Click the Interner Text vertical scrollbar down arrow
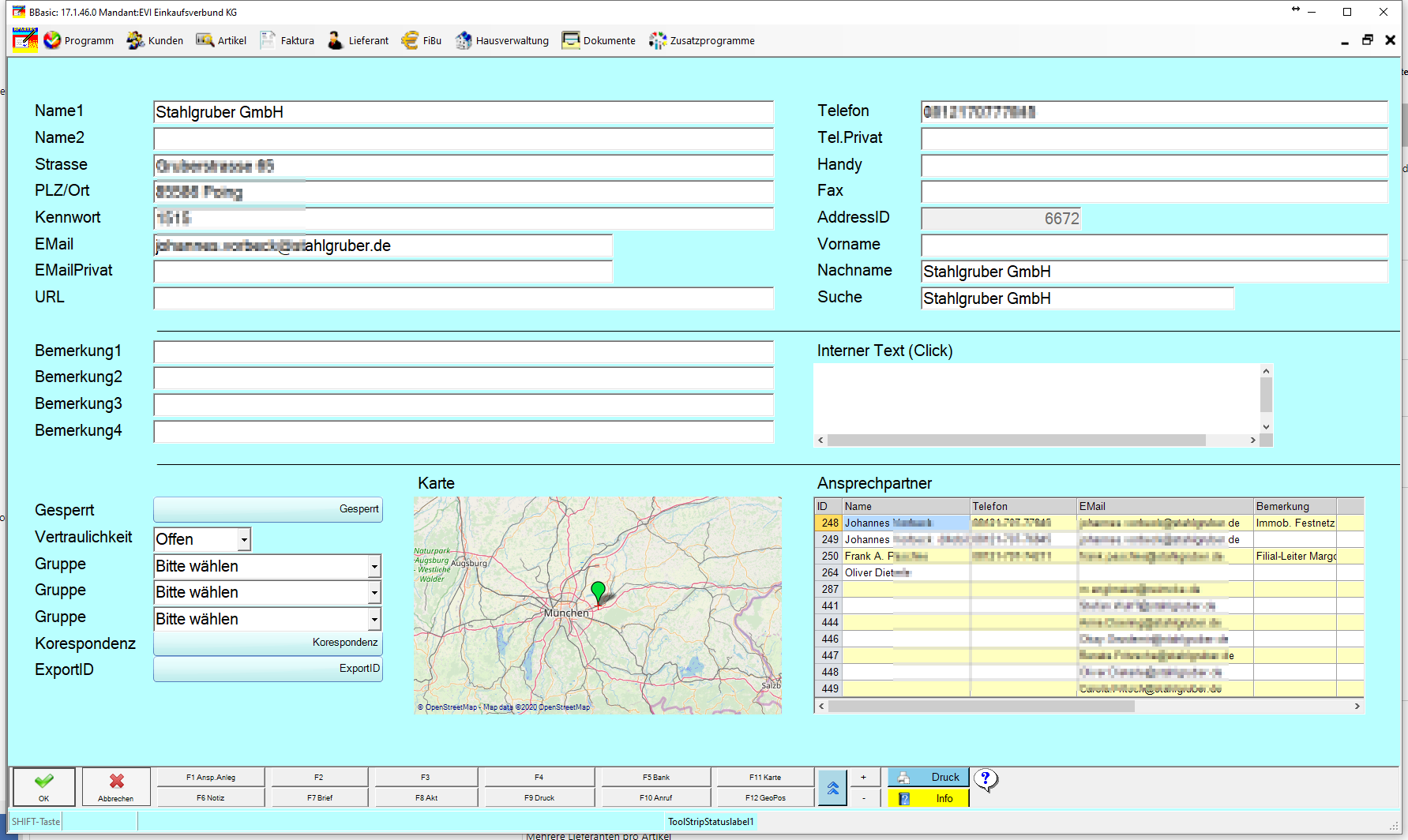This screenshot has height=840, width=1408. pyautogui.click(x=1266, y=426)
